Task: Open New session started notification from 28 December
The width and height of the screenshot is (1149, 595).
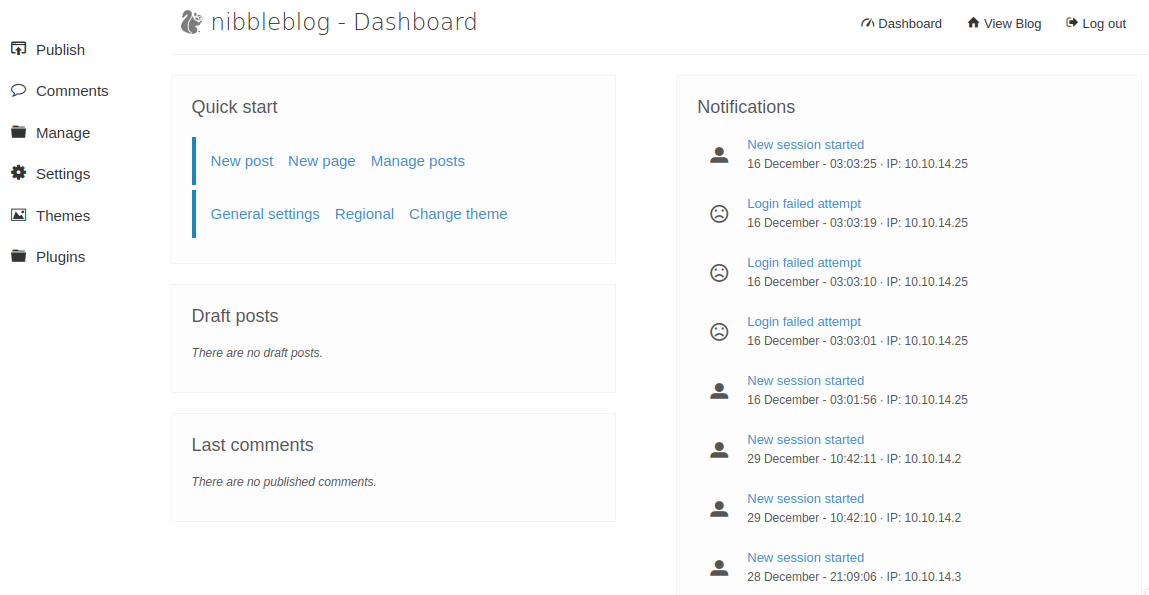Action: (x=805, y=558)
